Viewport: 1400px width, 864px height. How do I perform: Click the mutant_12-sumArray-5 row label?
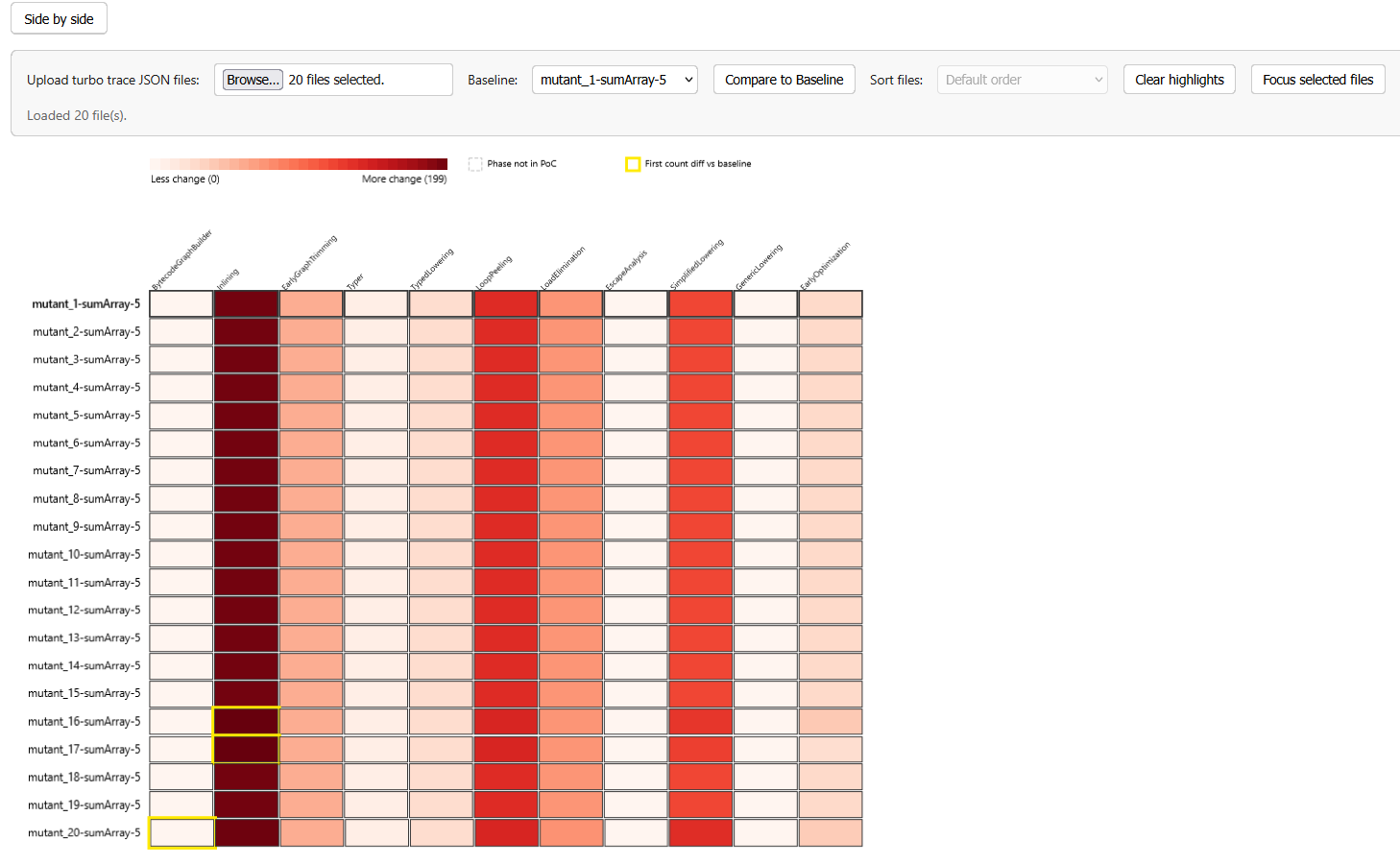tap(84, 610)
